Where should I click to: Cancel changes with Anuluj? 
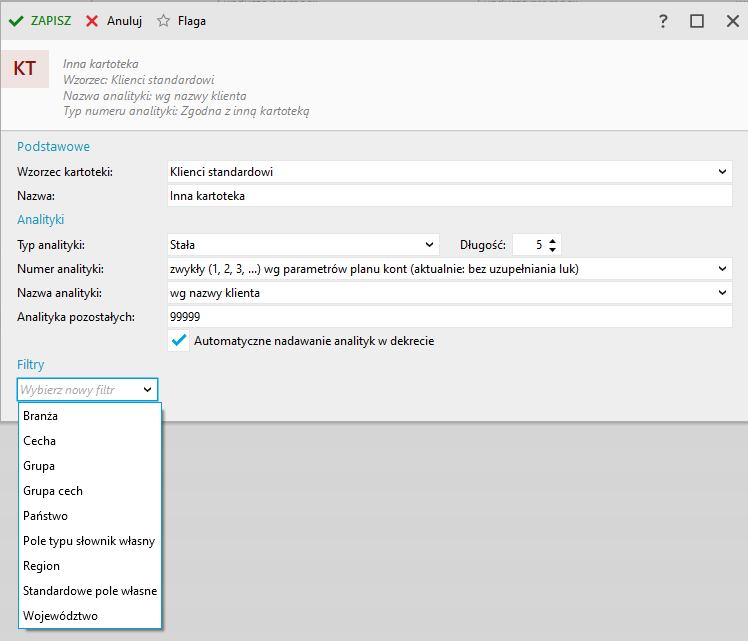click(114, 21)
